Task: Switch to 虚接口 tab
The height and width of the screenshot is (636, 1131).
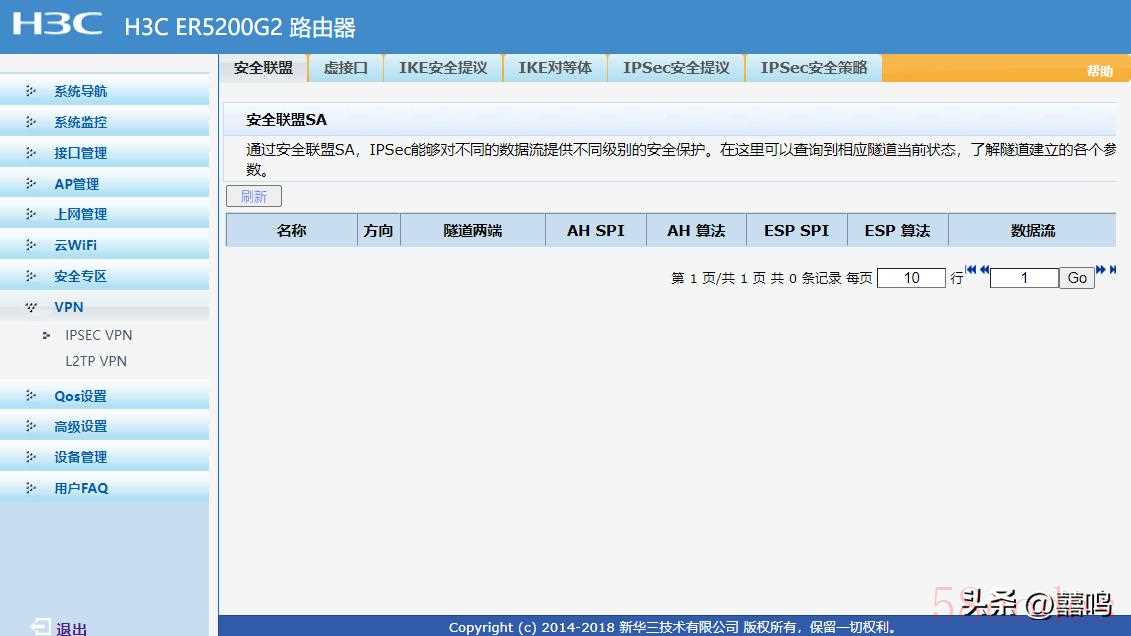Action: click(x=346, y=68)
